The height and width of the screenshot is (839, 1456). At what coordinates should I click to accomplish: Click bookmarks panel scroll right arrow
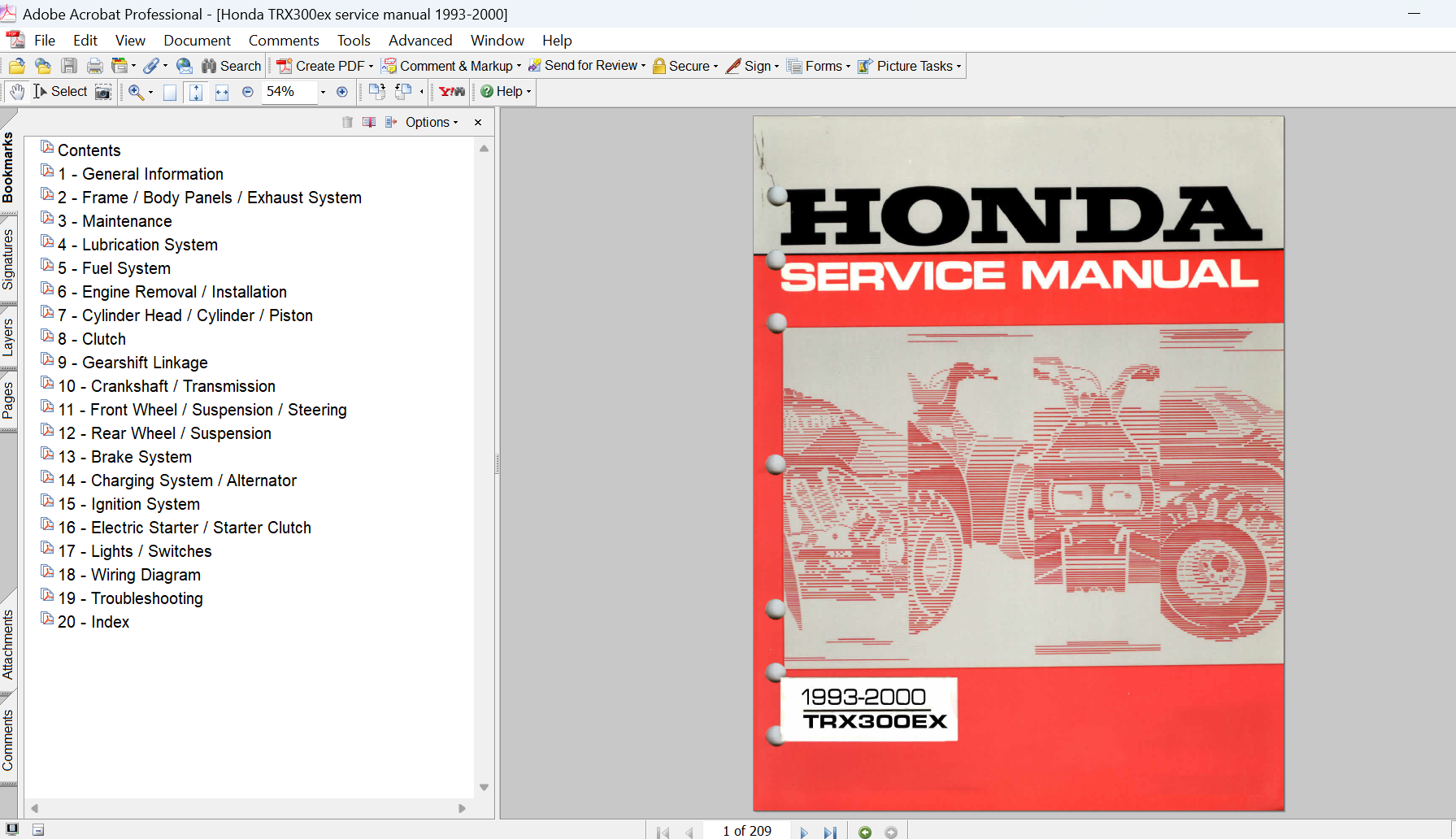pos(462,808)
